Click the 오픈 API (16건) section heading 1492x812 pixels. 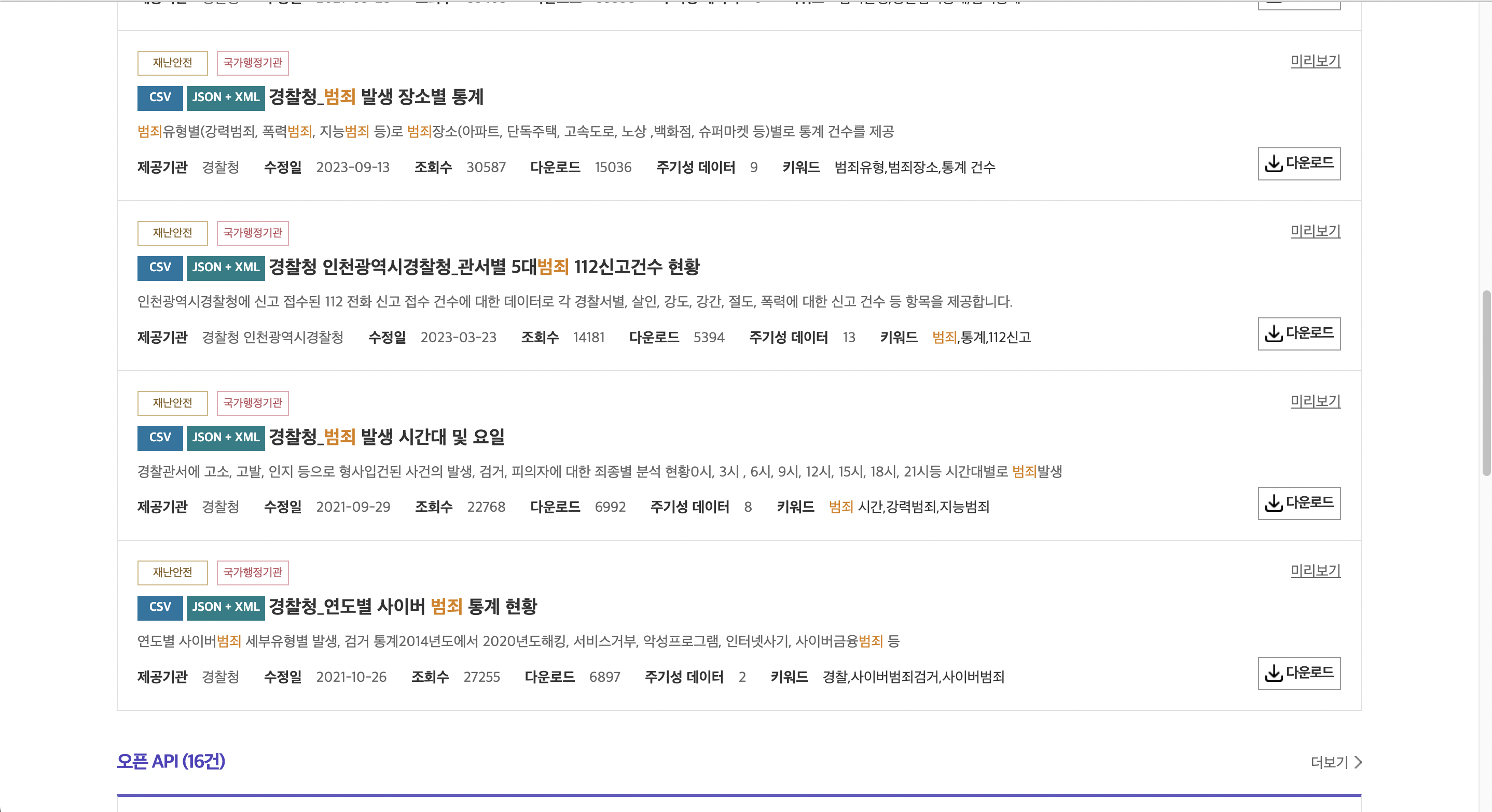click(171, 761)
